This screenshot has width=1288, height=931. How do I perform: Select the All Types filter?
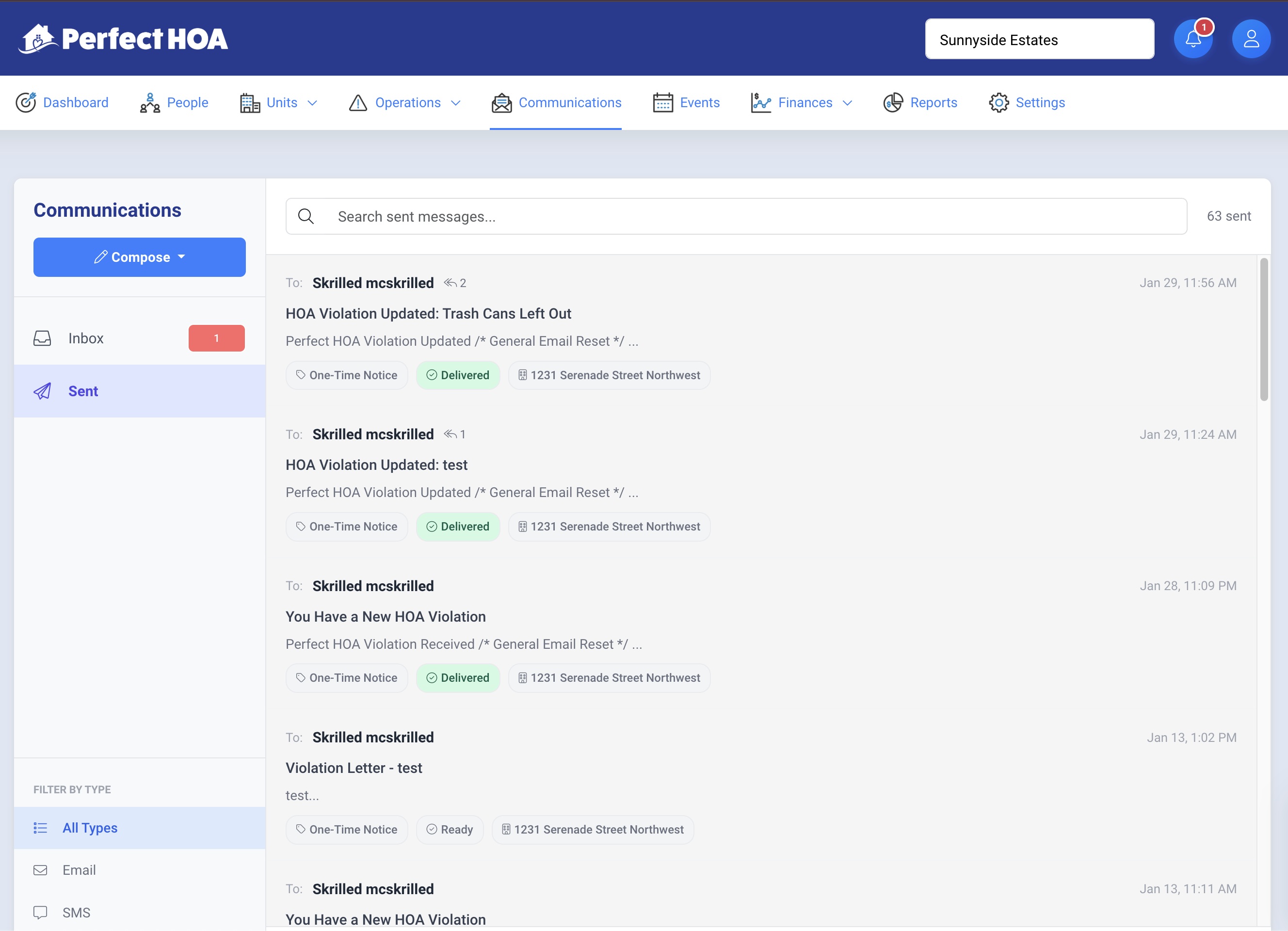[x=90, y=828]
